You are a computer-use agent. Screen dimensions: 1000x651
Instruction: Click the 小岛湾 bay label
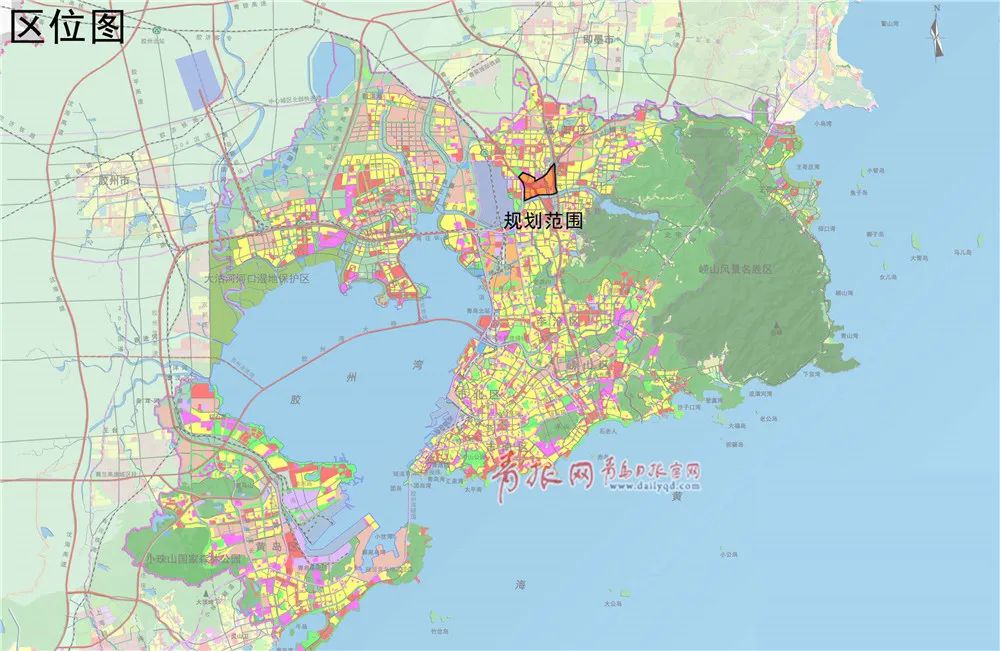(822, 123)
